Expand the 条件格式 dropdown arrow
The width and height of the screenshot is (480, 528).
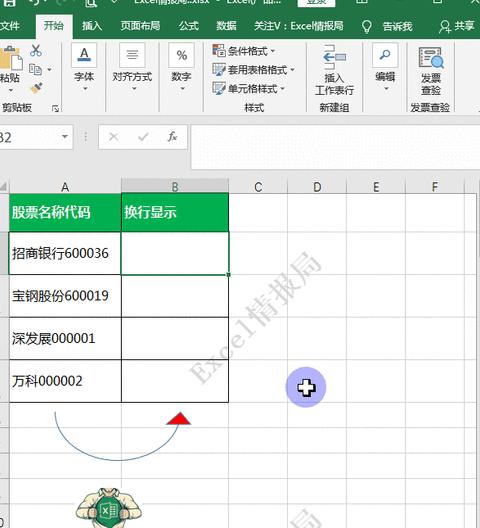point(273,51)
